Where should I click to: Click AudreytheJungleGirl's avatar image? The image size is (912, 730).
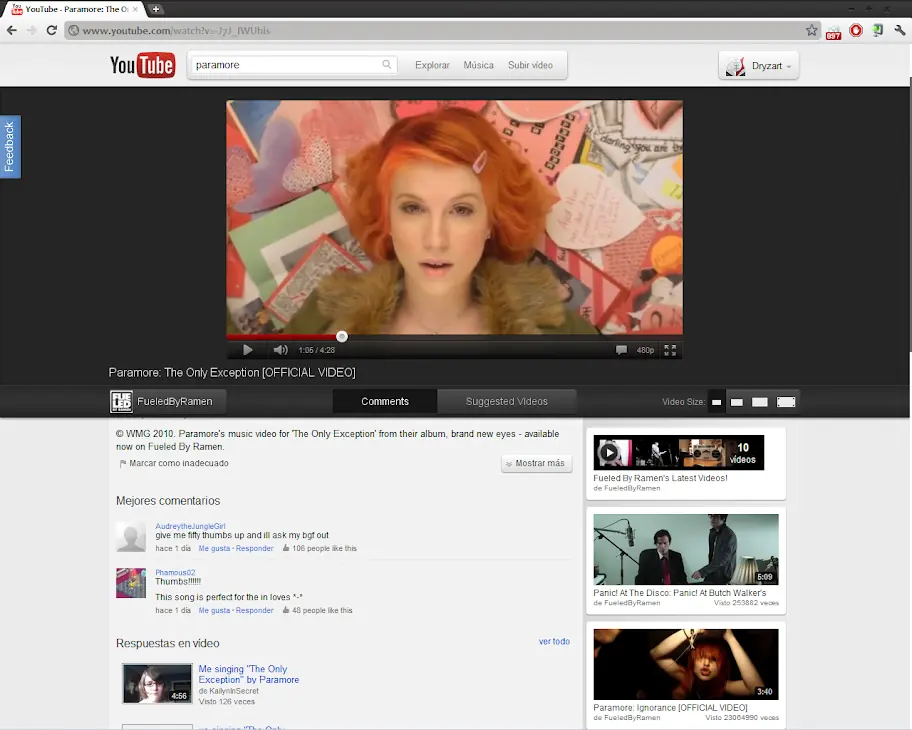(x=131, y=536)
